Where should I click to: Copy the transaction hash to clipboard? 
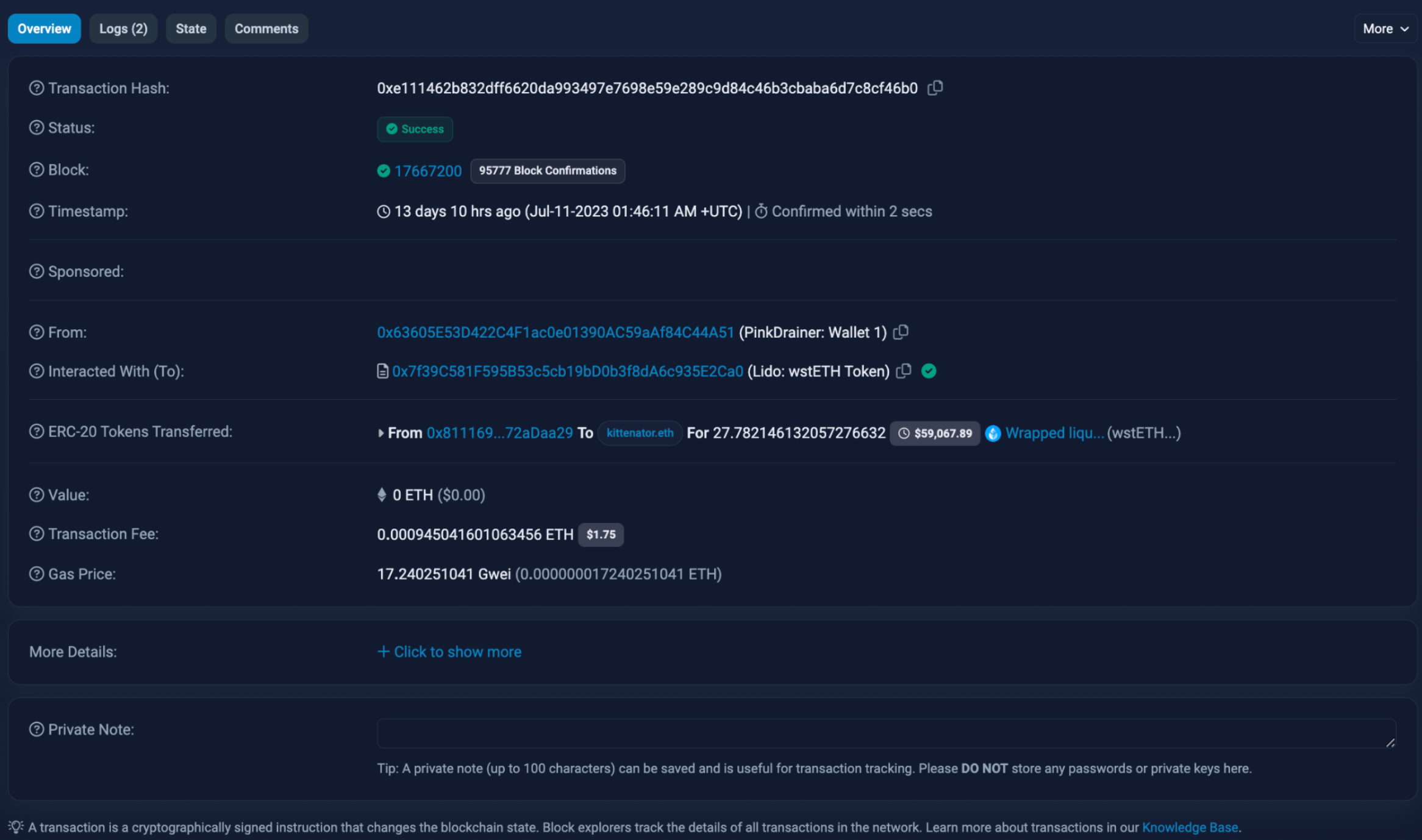coord(935,88)
